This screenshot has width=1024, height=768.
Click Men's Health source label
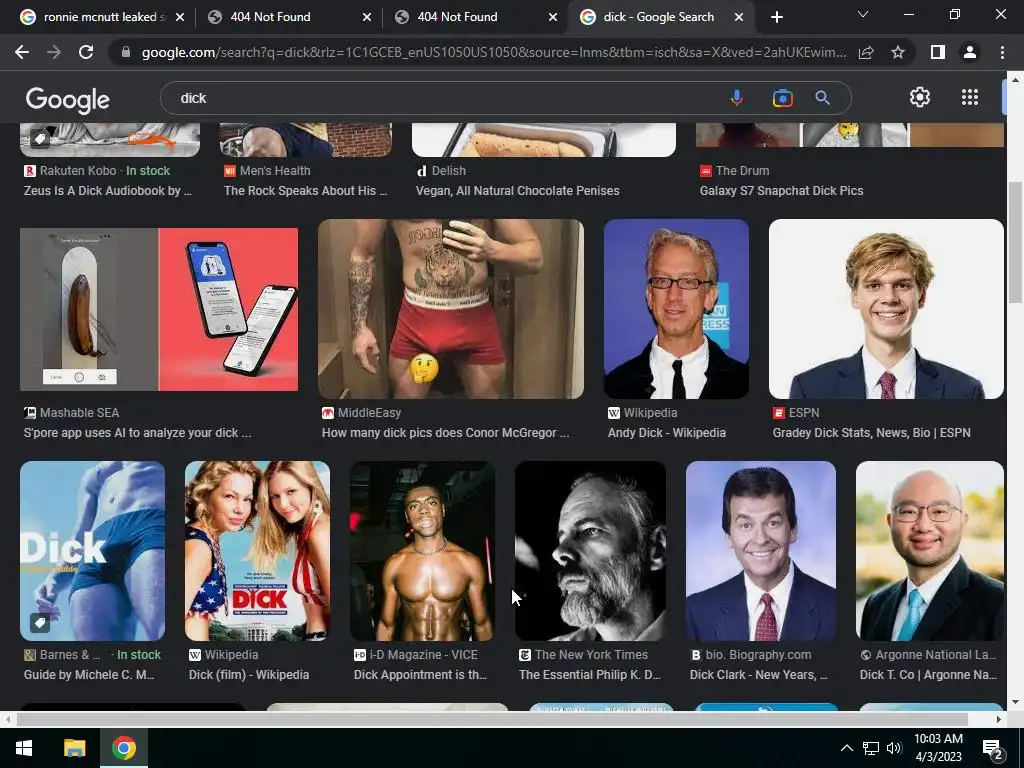click(275, 170)
